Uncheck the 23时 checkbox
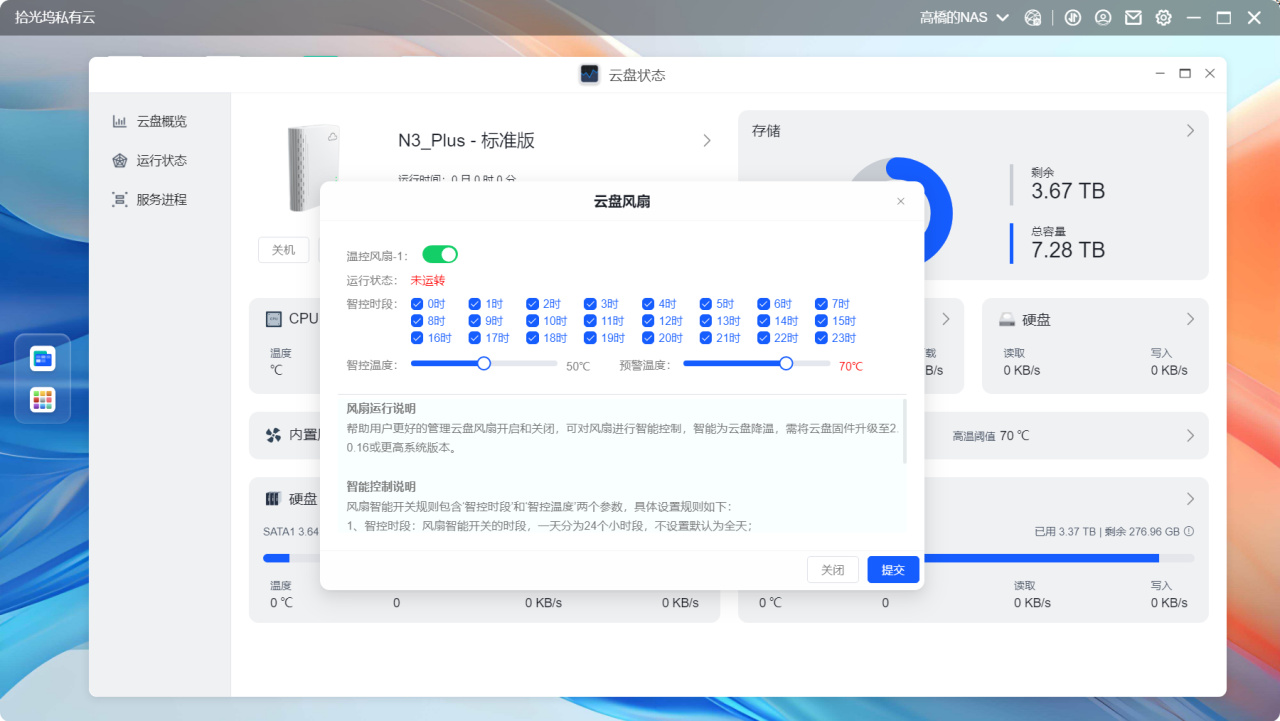This screenshot has width=1280, height=721. click(822, 338)
